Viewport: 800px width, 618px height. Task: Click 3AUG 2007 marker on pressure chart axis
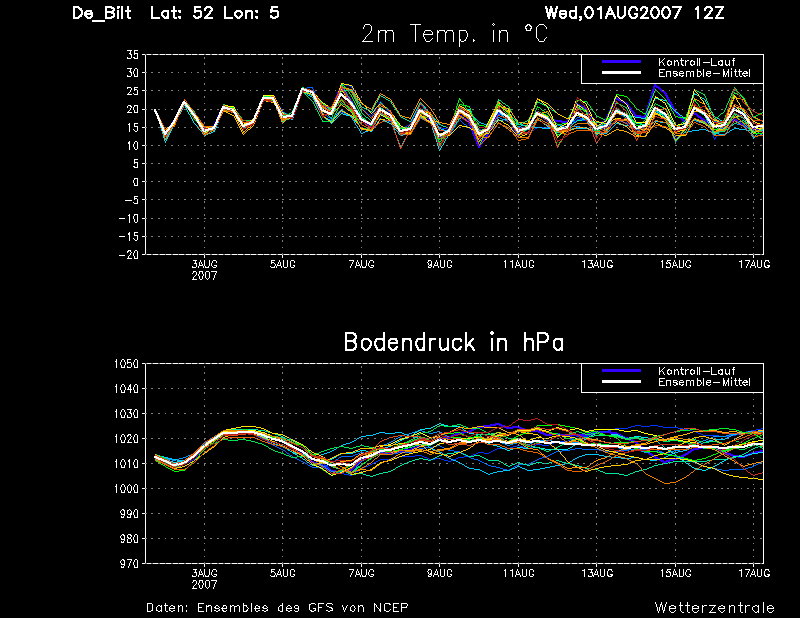coord(204,579)
